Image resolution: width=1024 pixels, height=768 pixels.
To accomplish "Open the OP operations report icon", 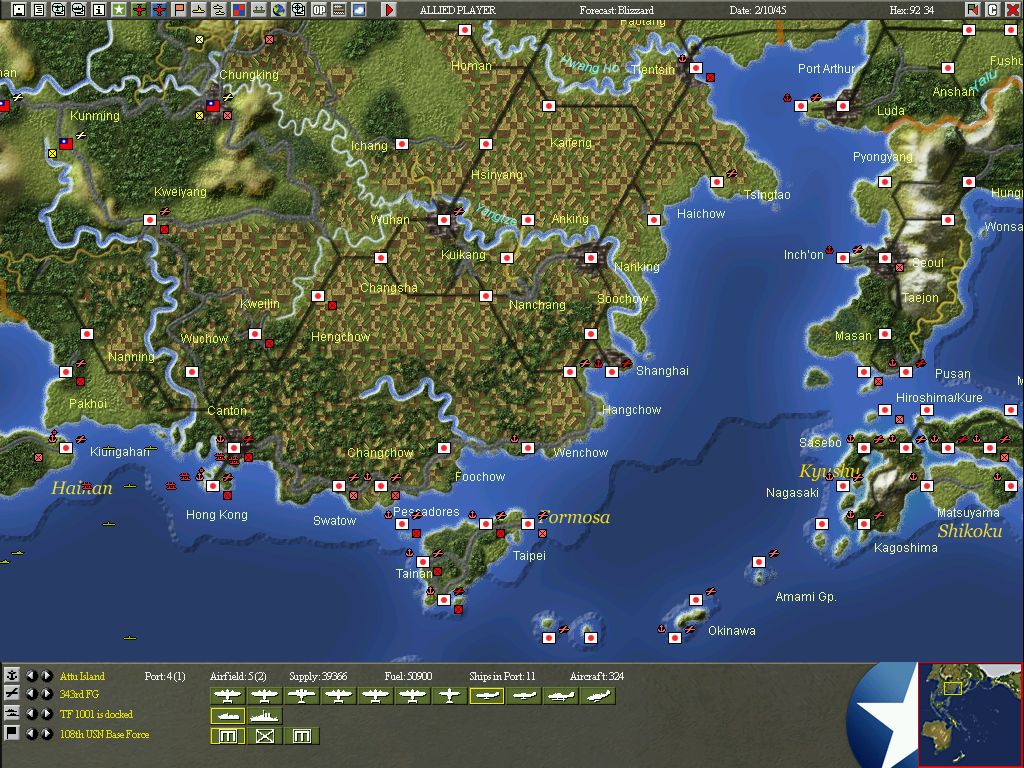I will coord(319,9).
